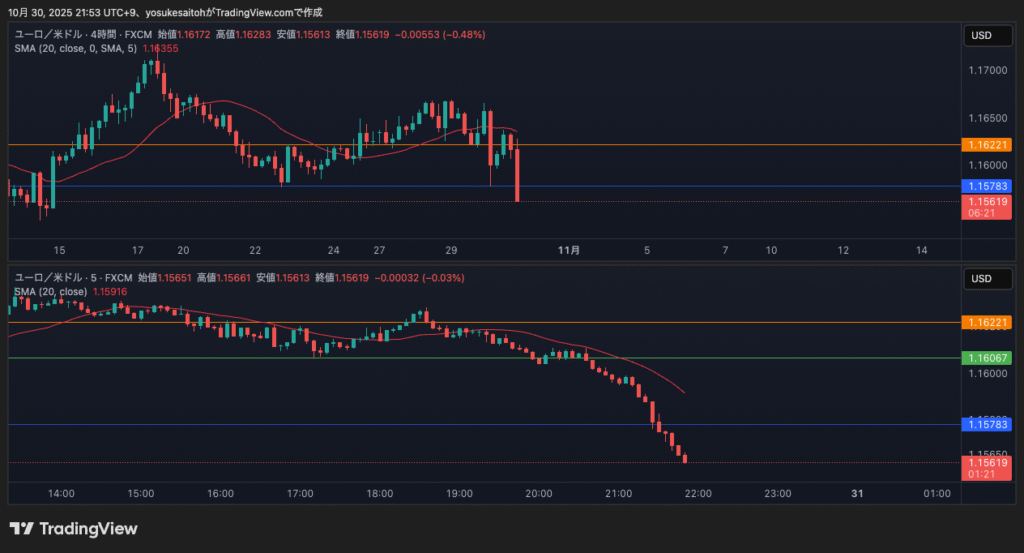Click the red 1.15619 current price label in upper chart
The width and height of the screenshot is (1024, 553).
(987, 201)
